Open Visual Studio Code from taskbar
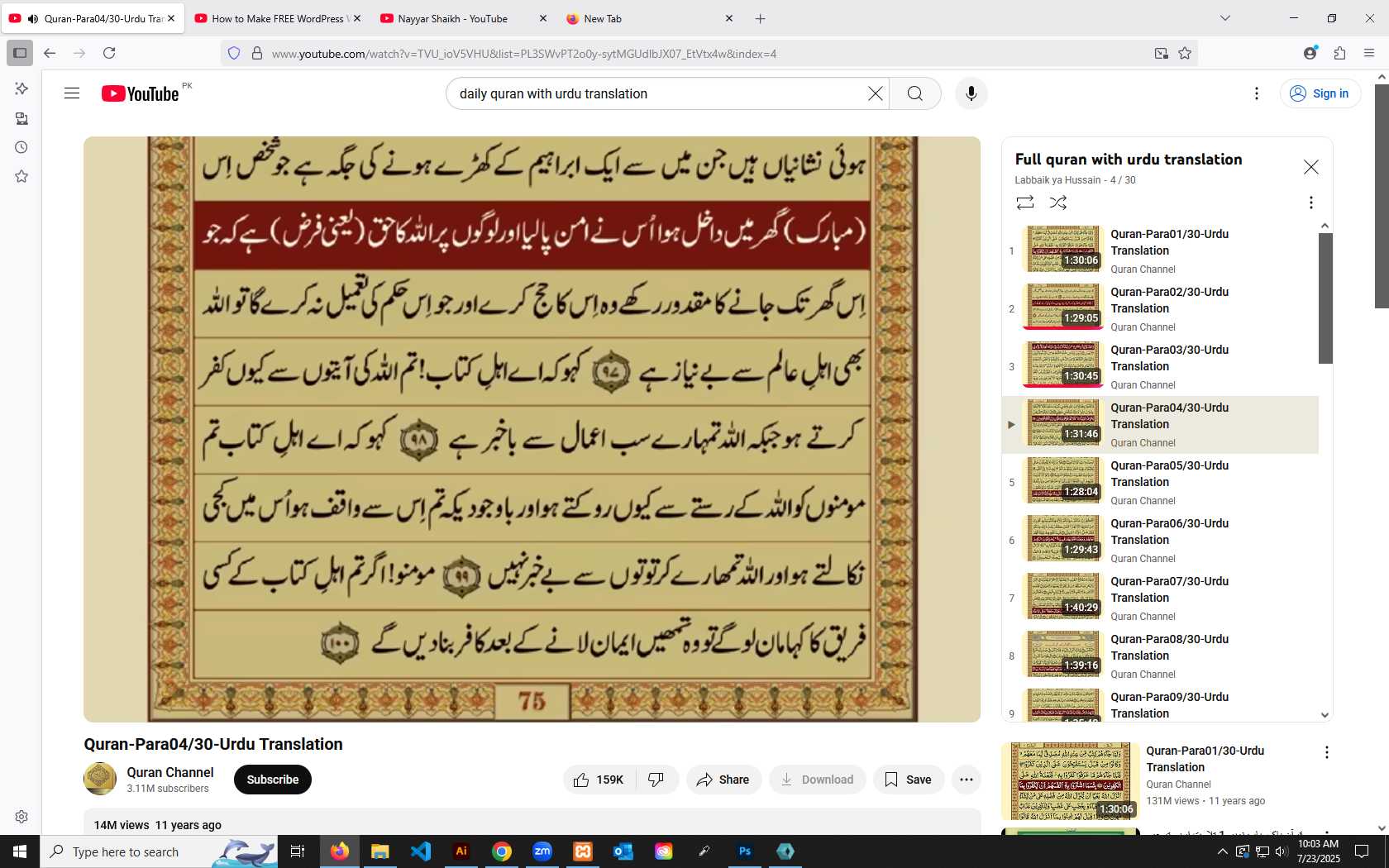Viewport: 1389px width, 868px height. 421,851
